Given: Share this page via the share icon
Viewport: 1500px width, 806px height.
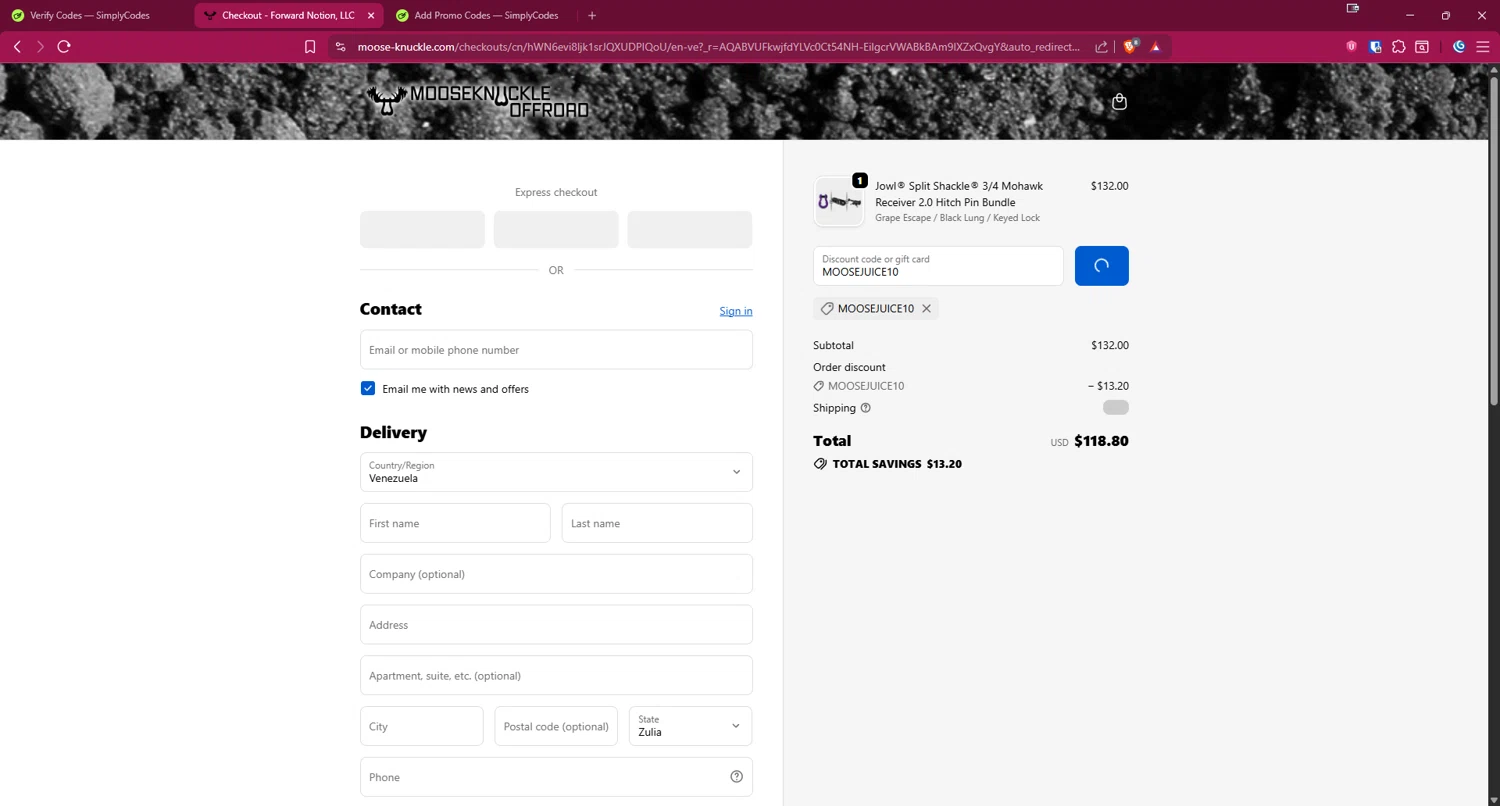Looking at the screenshot, I should [x=1101, y=47].
